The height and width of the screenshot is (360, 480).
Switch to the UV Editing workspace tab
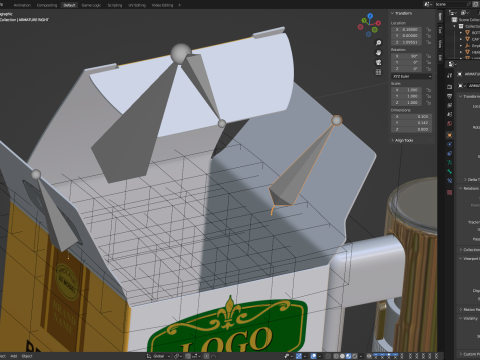click(x=137, y=5)
